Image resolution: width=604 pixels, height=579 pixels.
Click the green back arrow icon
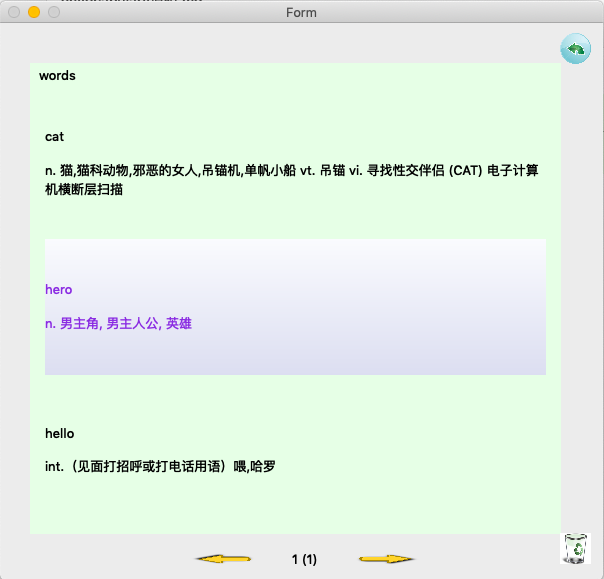[575, 49]
